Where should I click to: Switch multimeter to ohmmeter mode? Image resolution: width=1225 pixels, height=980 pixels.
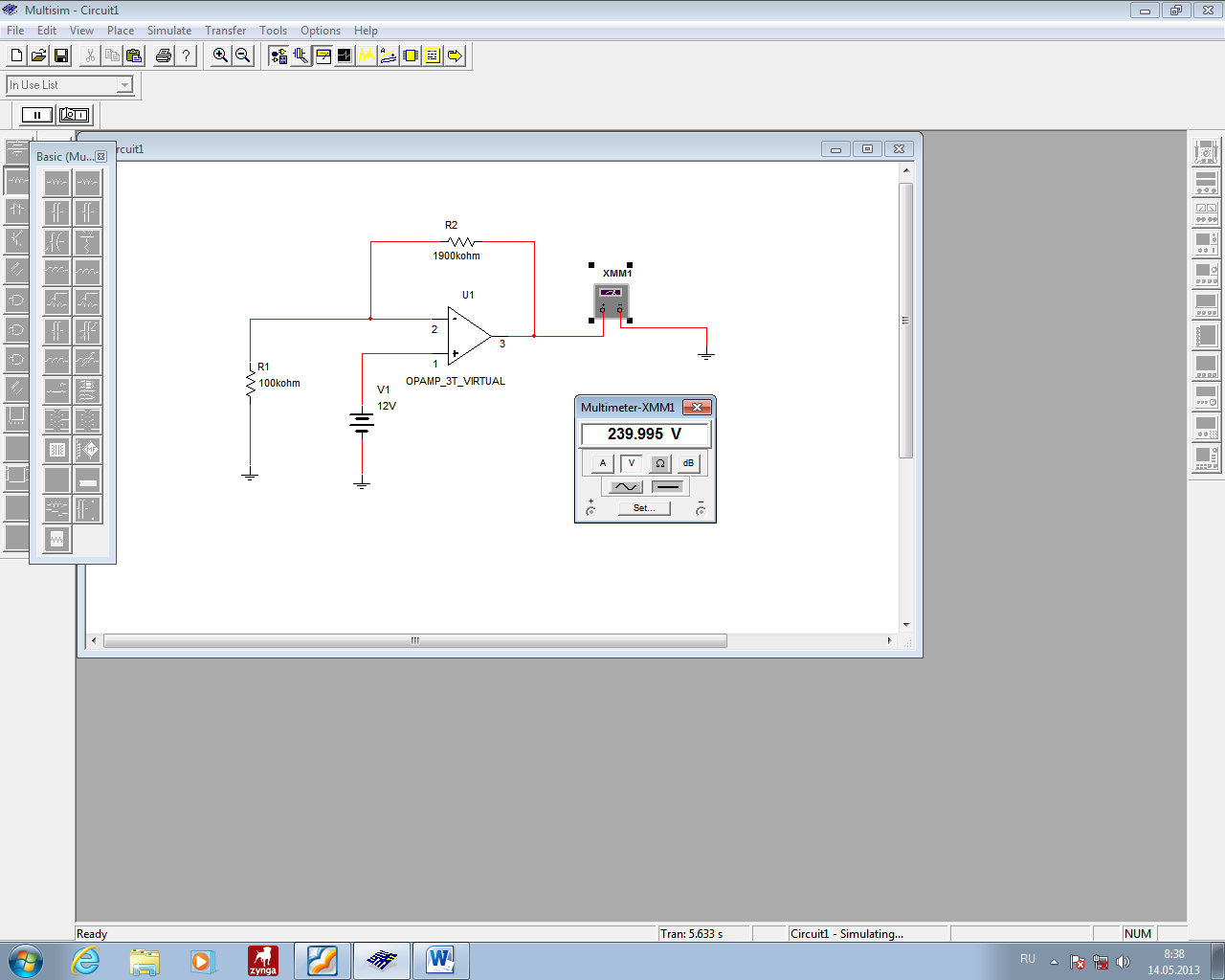(x=659, y=463)
